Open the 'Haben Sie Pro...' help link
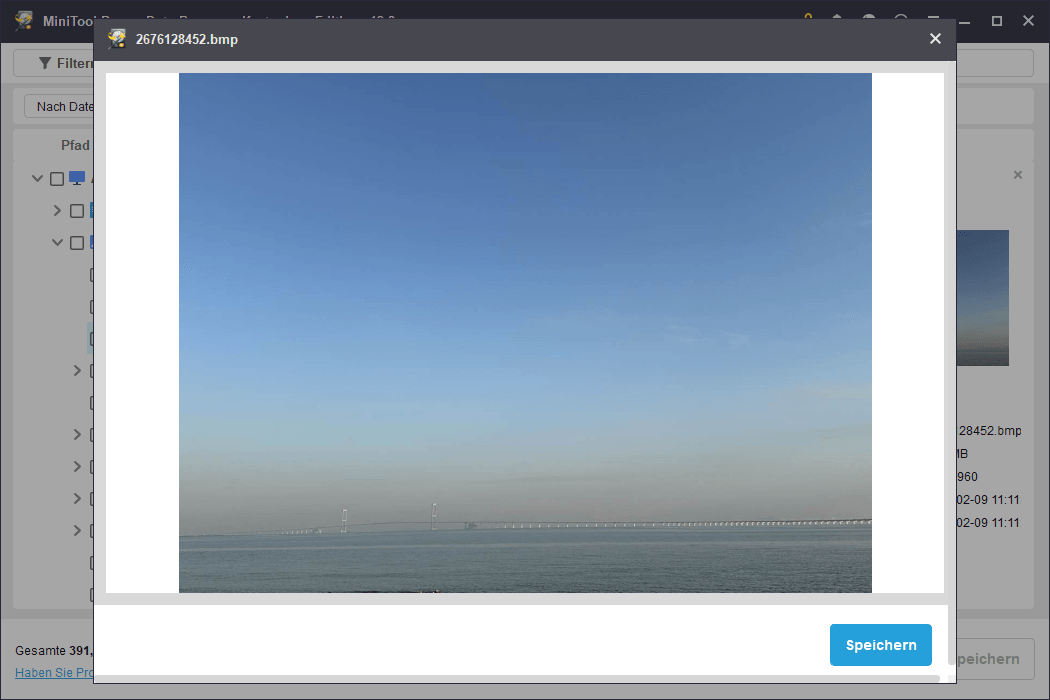Image resolution: width=1050 pixels, height=700 pixels. (x=54, y=673)
